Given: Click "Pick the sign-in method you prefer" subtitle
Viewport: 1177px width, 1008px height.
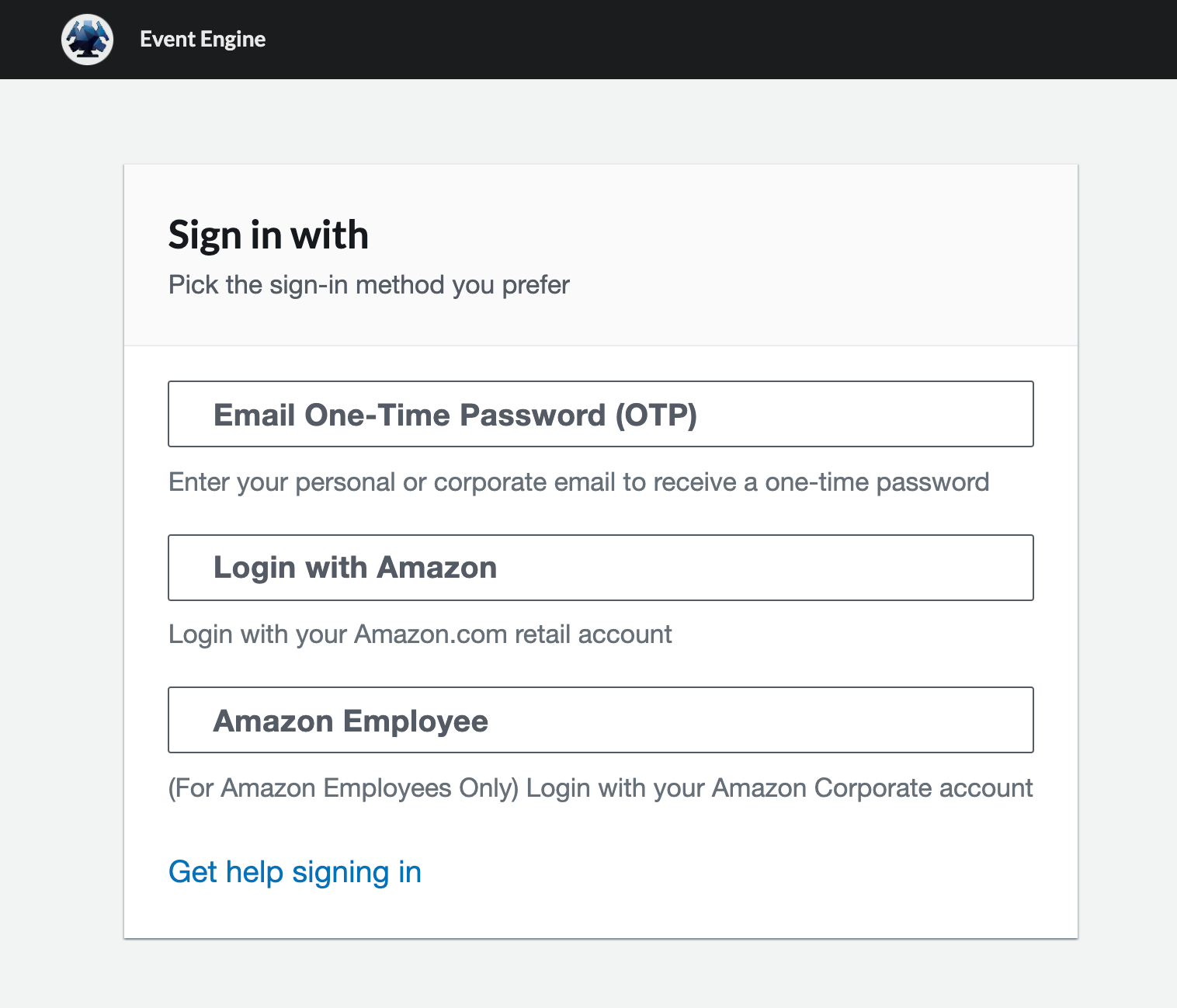Looking at the screenshot, I should [369, 285].
